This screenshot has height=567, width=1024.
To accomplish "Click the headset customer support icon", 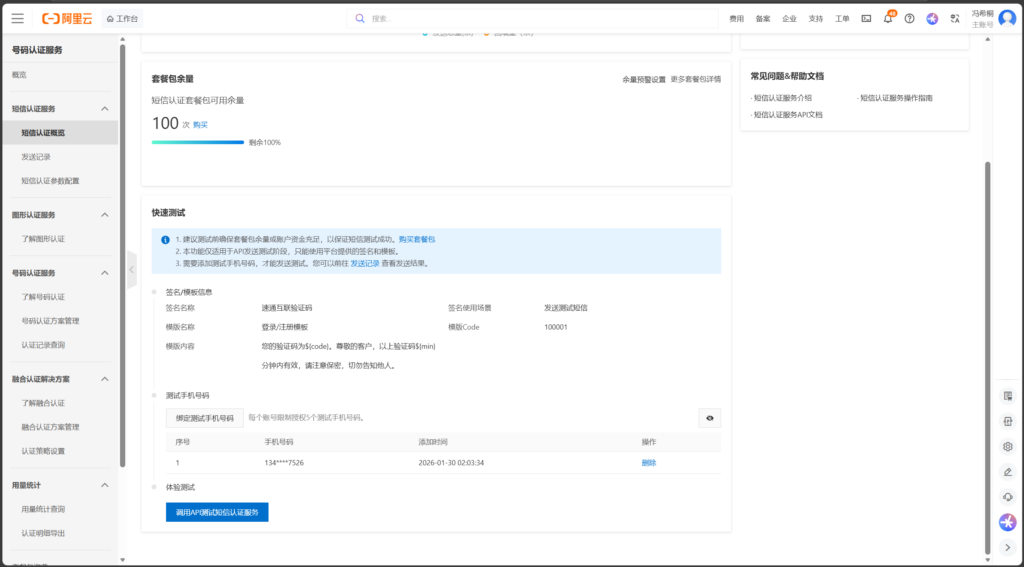I will coord(1008,497).
